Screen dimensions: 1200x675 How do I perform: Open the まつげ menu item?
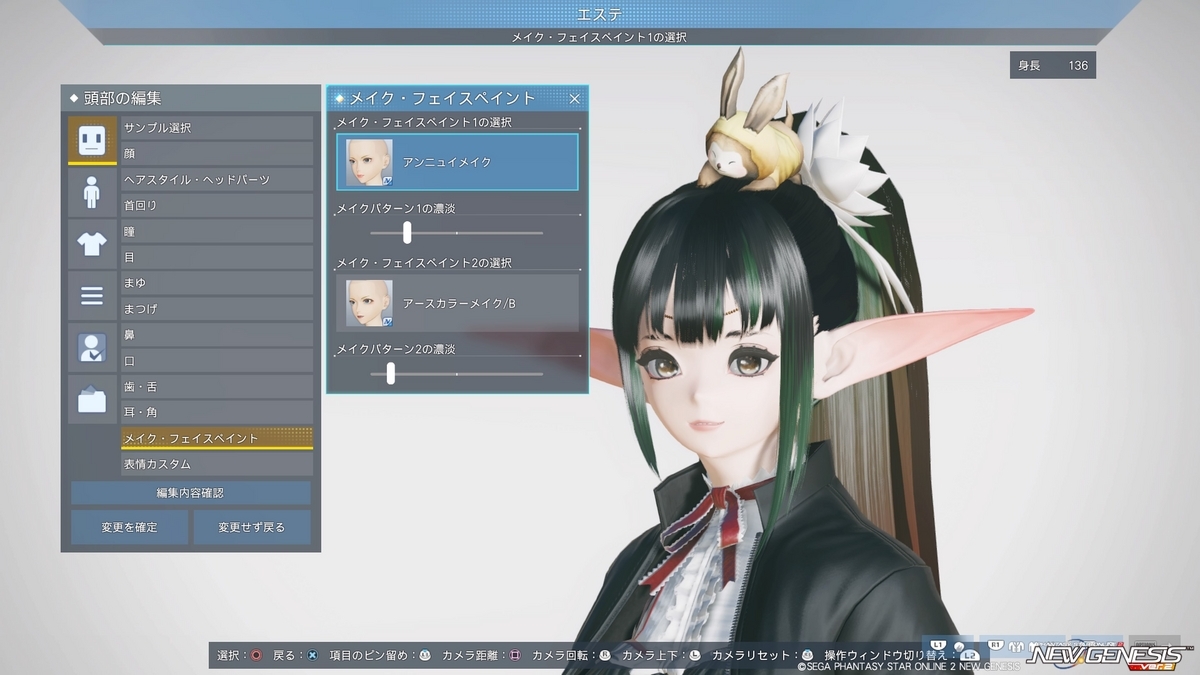(217, 309)
